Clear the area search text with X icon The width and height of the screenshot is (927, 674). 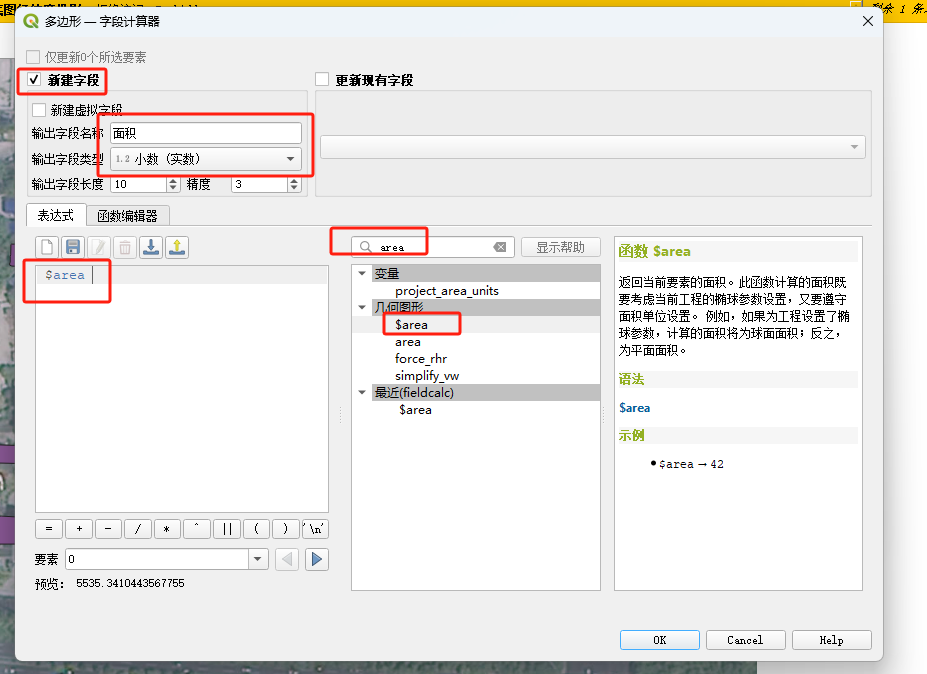[500, 247]
